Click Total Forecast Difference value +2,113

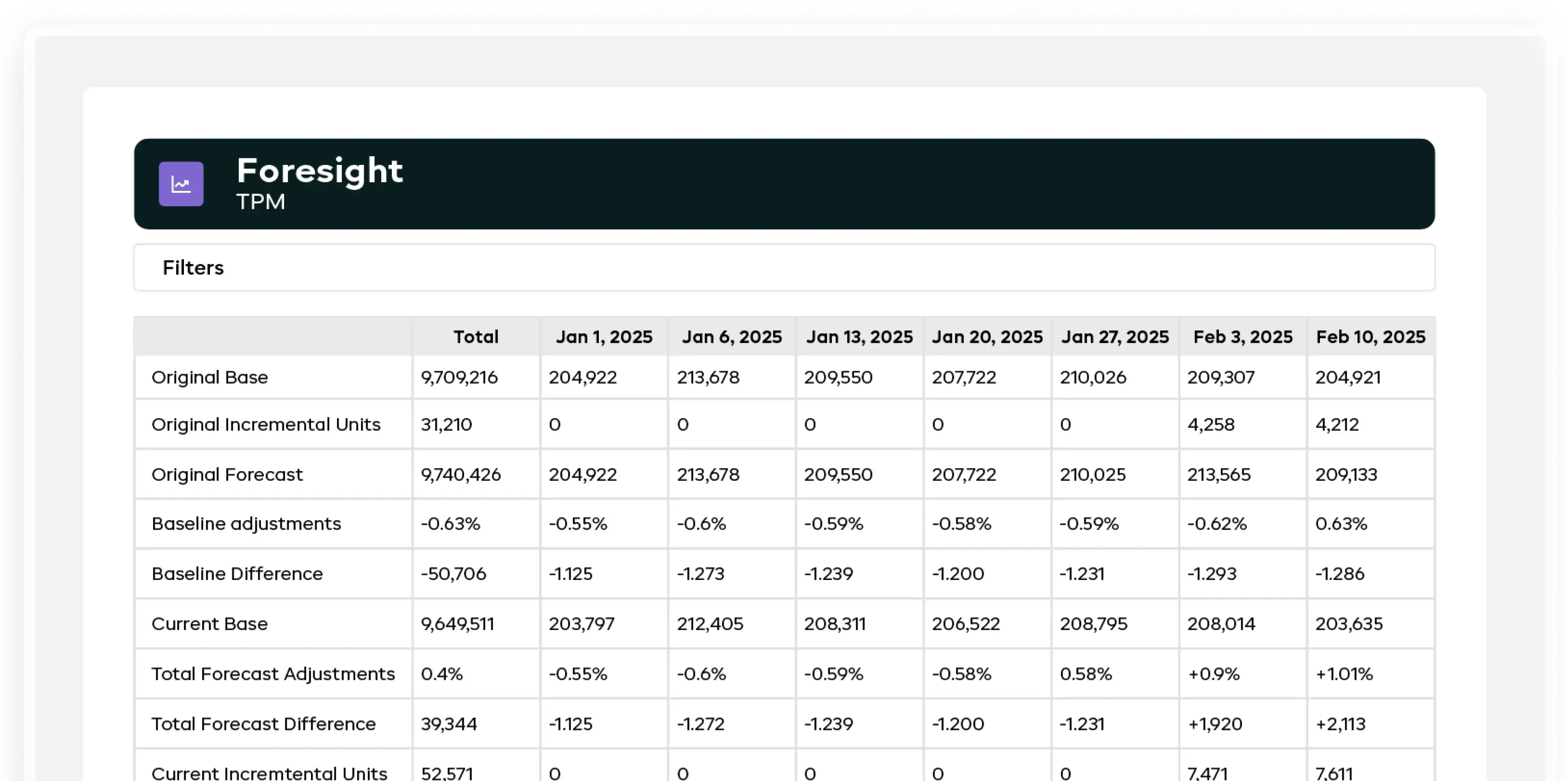point(1340,724)
